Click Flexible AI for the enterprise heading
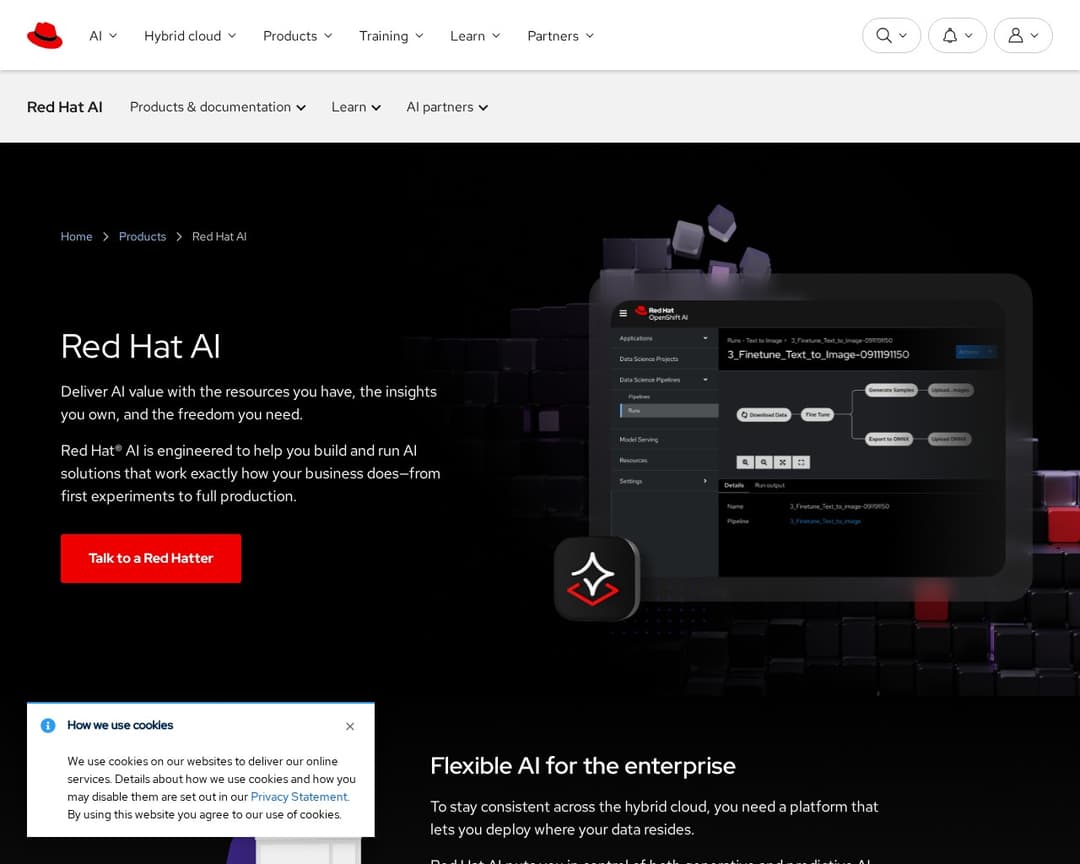This screenshot has height=864, width=1080. pos(583,765)
